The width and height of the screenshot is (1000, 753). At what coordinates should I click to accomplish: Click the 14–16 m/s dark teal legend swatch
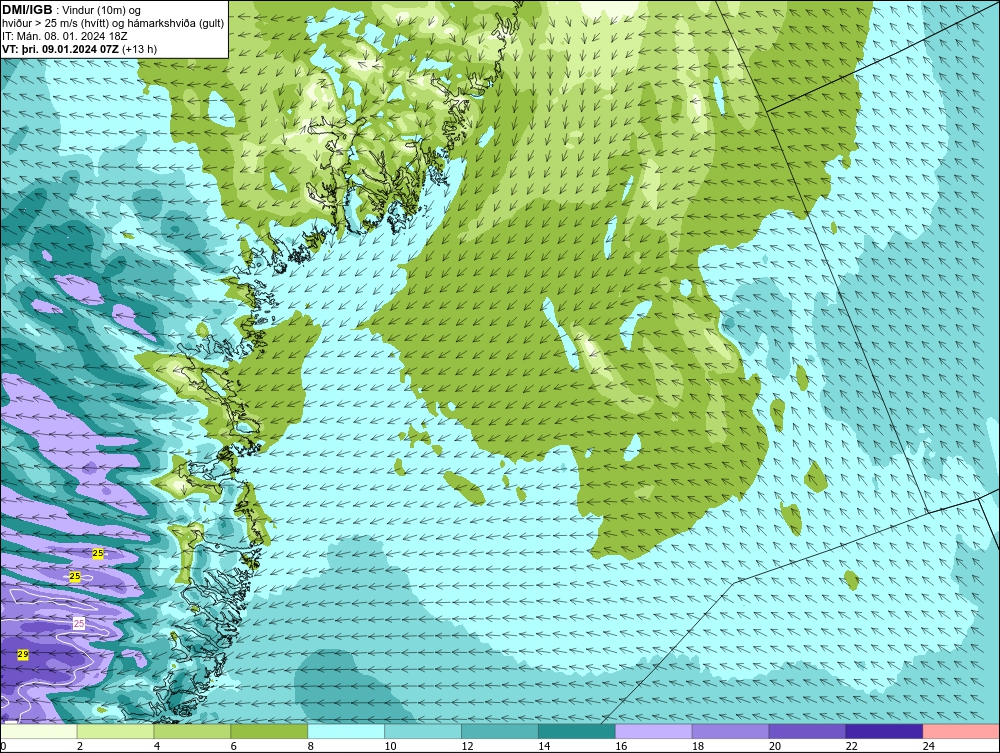tap(577, 731)
